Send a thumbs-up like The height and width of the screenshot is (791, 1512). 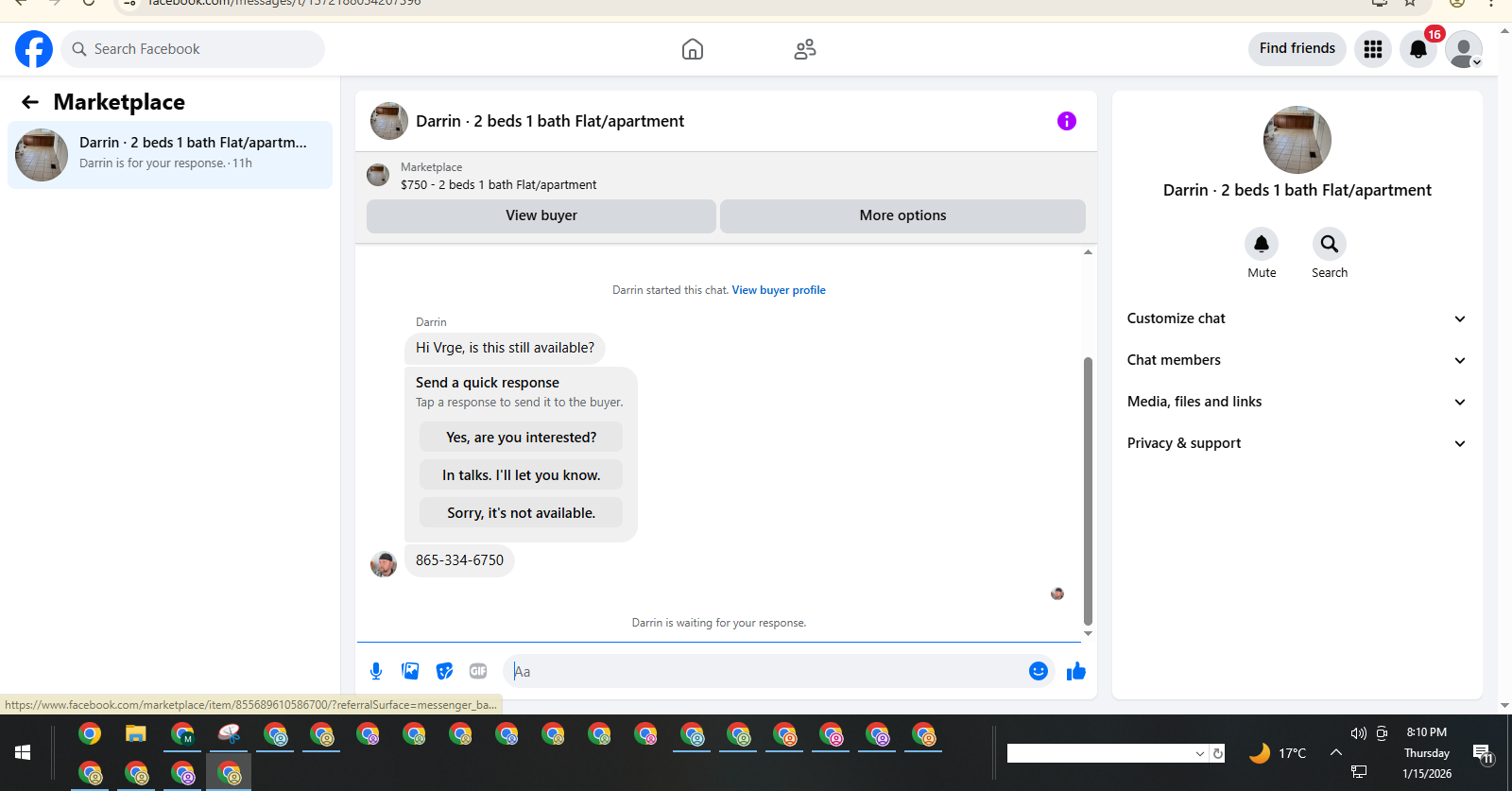click(x=1076, y=671)
